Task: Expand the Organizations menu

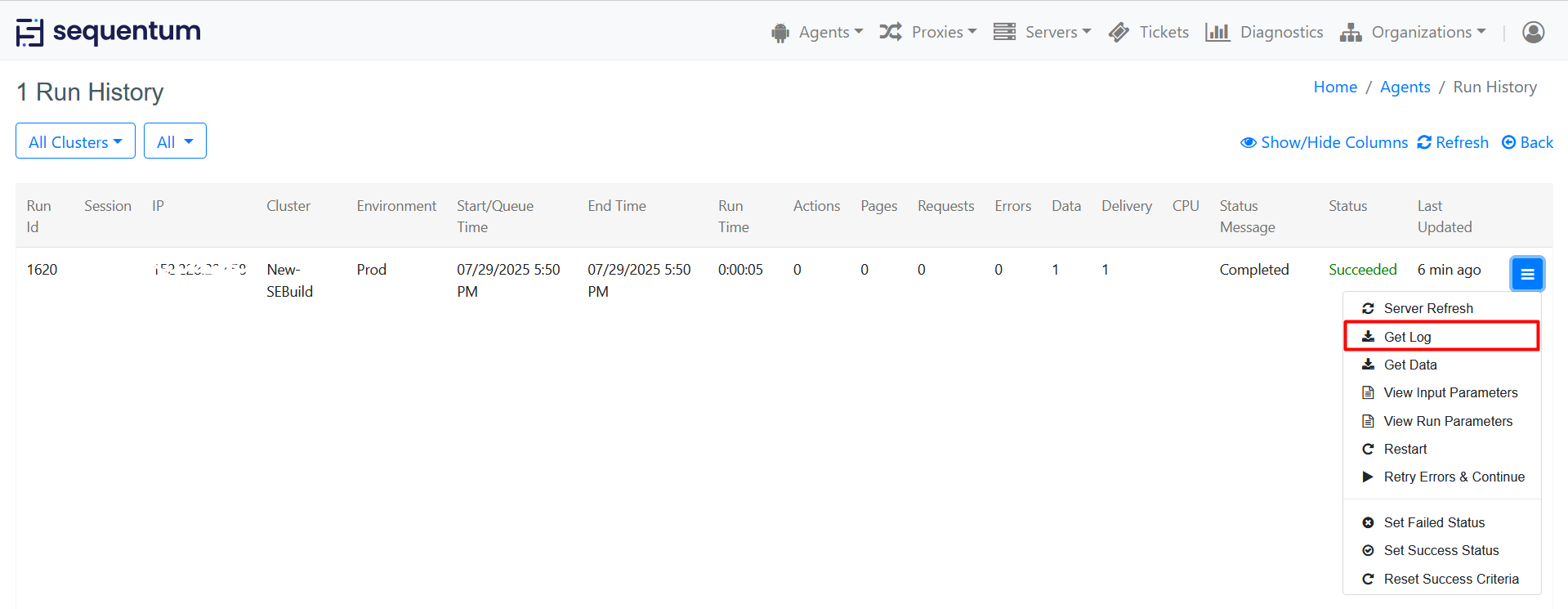Action: click(1414, 32)
